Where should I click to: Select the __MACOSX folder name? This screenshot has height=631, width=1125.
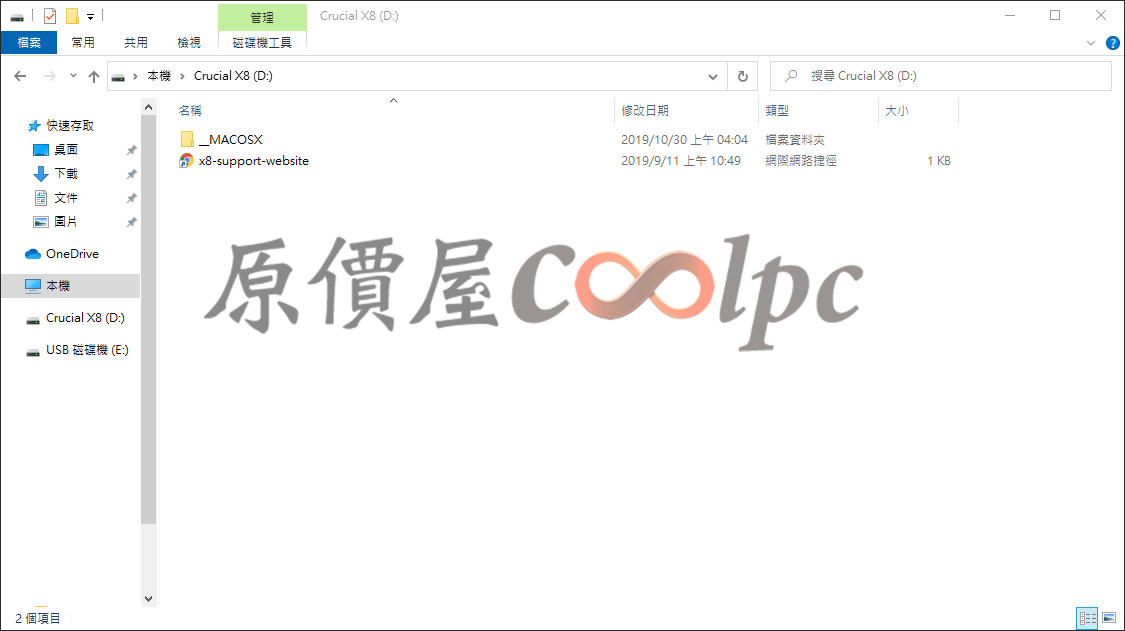(x=230, y=139)
